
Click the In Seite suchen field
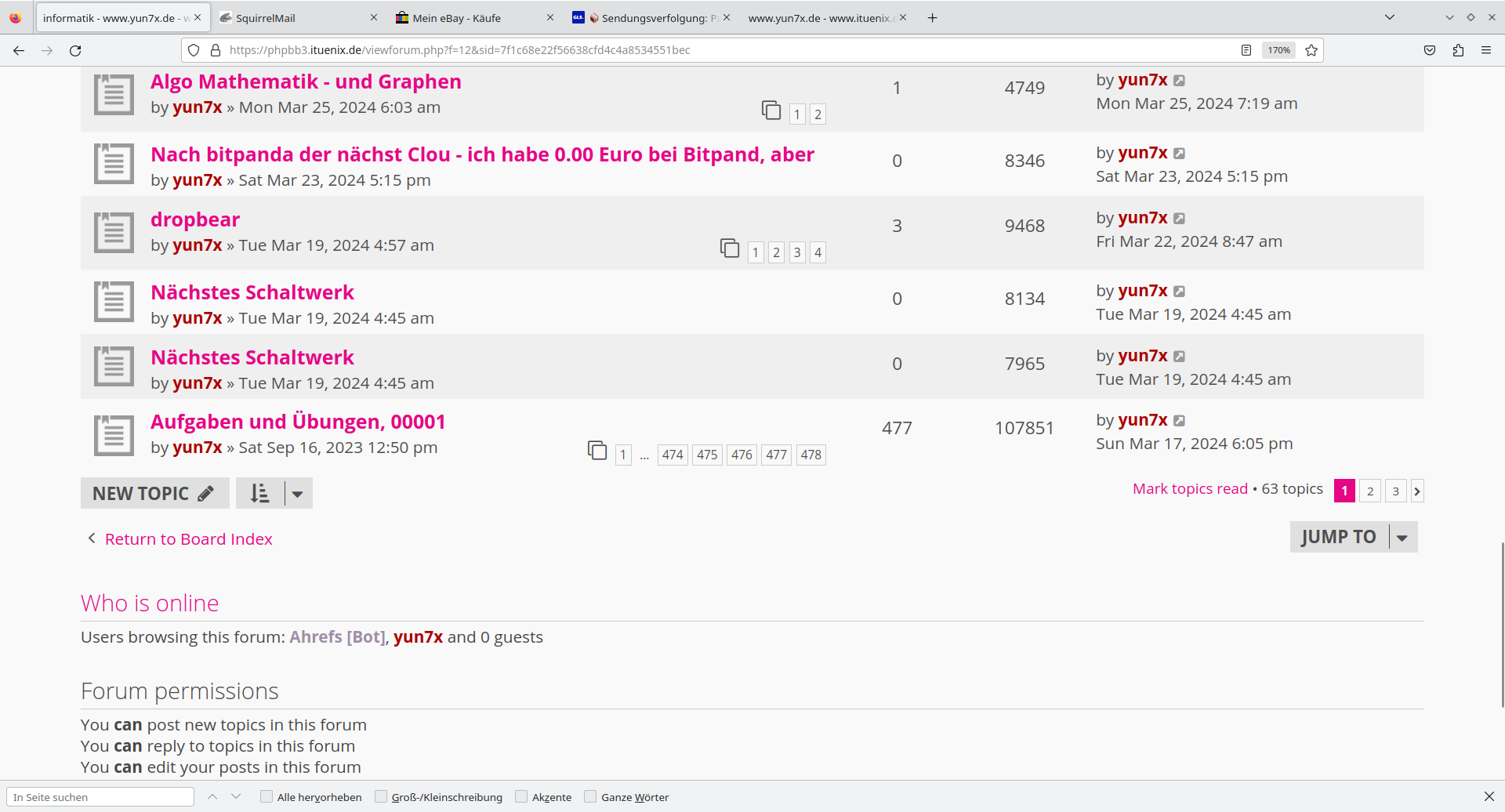(100, 797)
